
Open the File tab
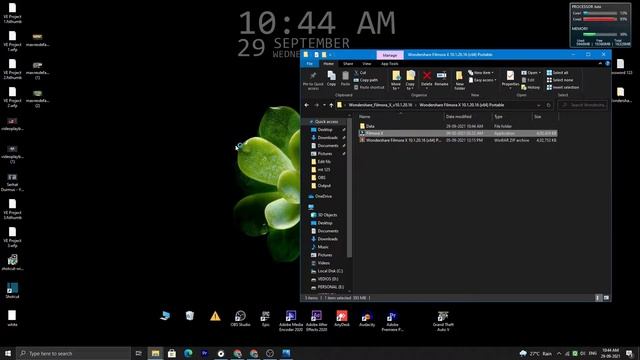point(310,64)
